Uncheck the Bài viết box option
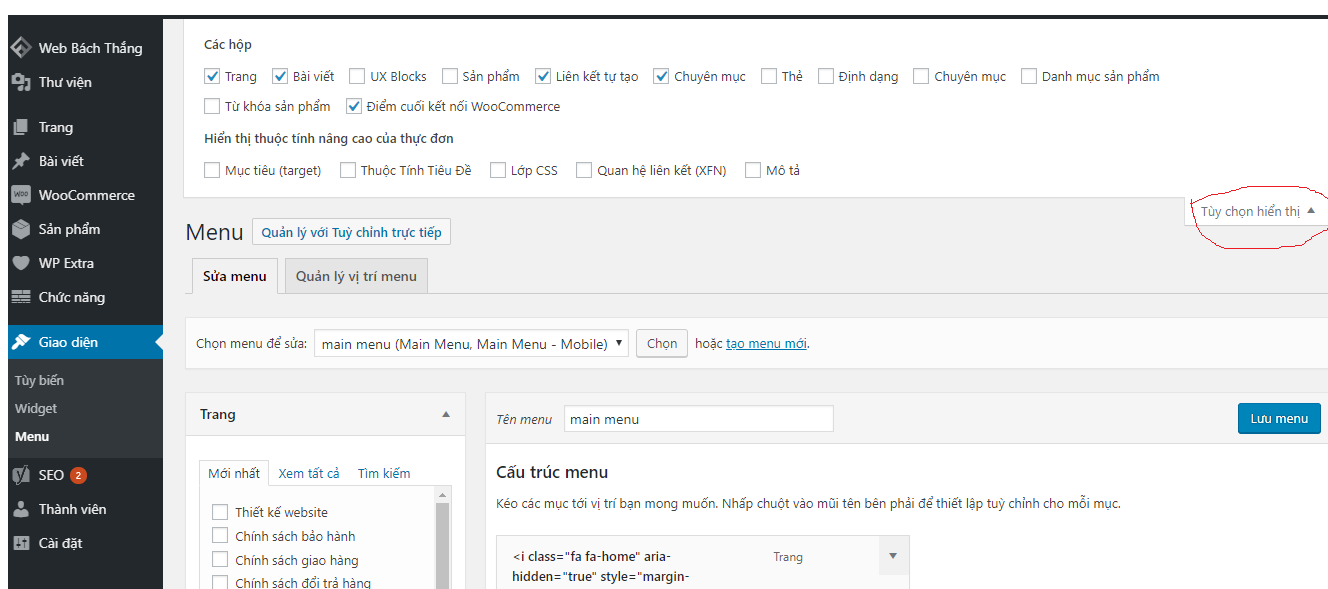 coord(280,76)
